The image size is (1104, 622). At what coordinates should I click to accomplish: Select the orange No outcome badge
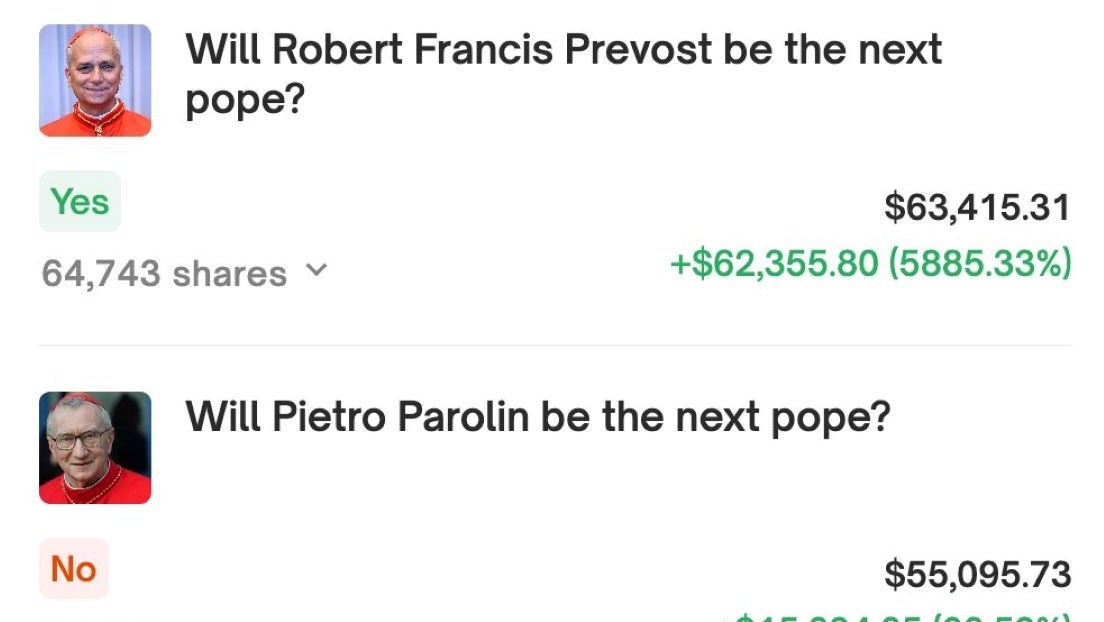tap(74, 568)
